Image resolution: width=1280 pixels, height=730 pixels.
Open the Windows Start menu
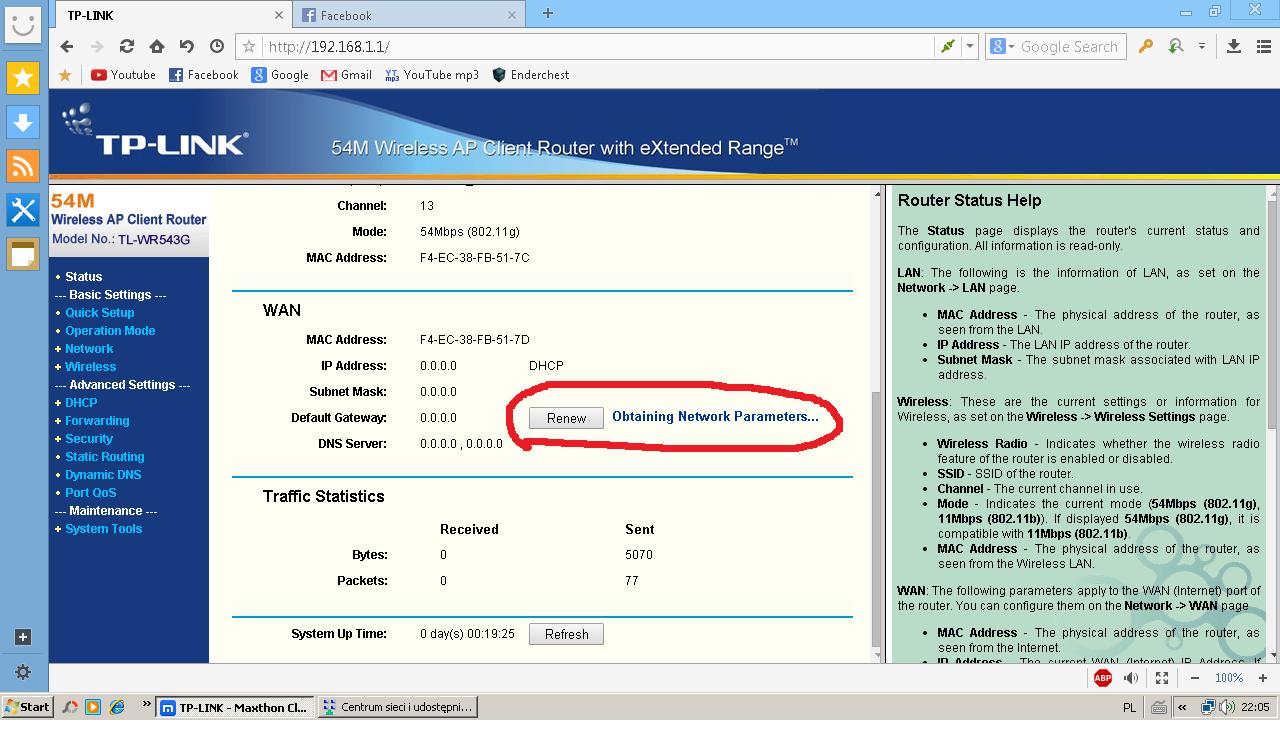click(x=27, y=706)
